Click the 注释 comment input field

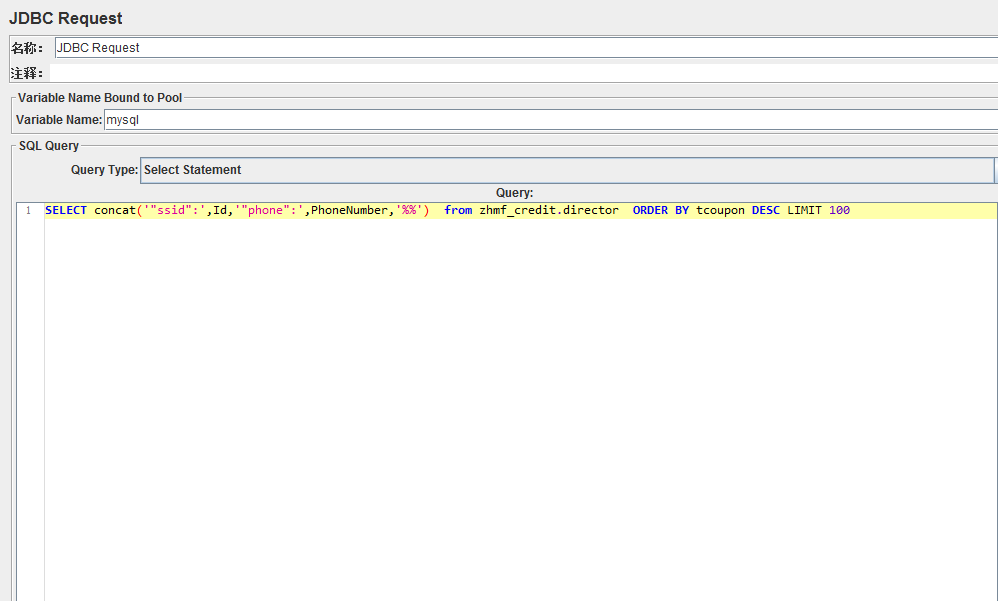point(524,73)
